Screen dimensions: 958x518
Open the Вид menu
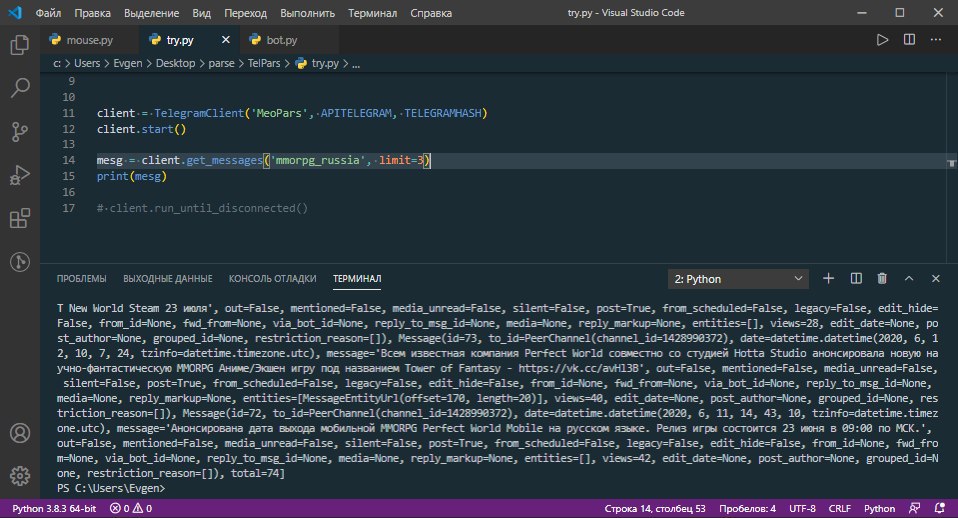click(x=202, y=13)
